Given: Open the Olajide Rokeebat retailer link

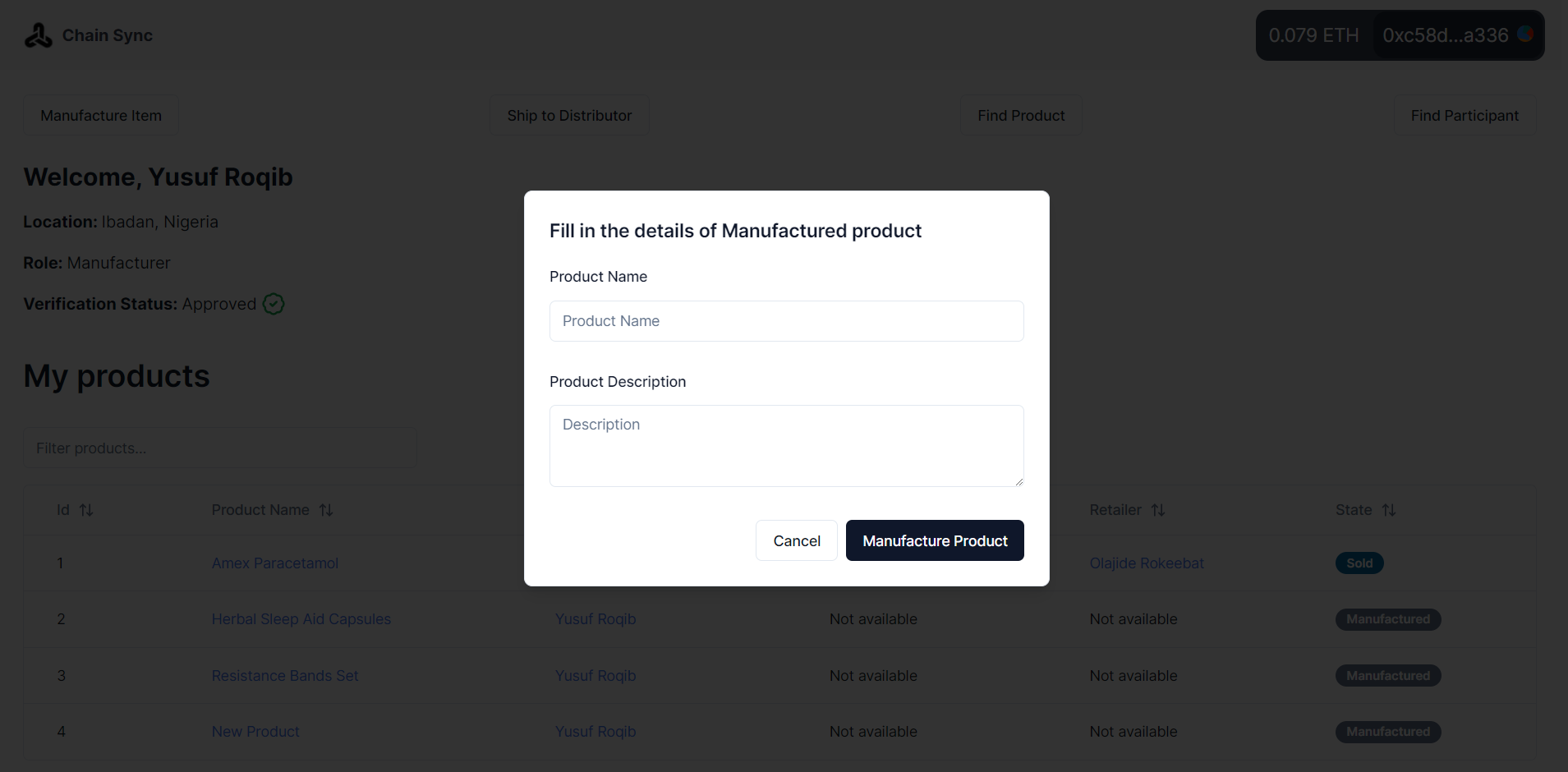Looking at the screenshot, I should point(1147,563).
